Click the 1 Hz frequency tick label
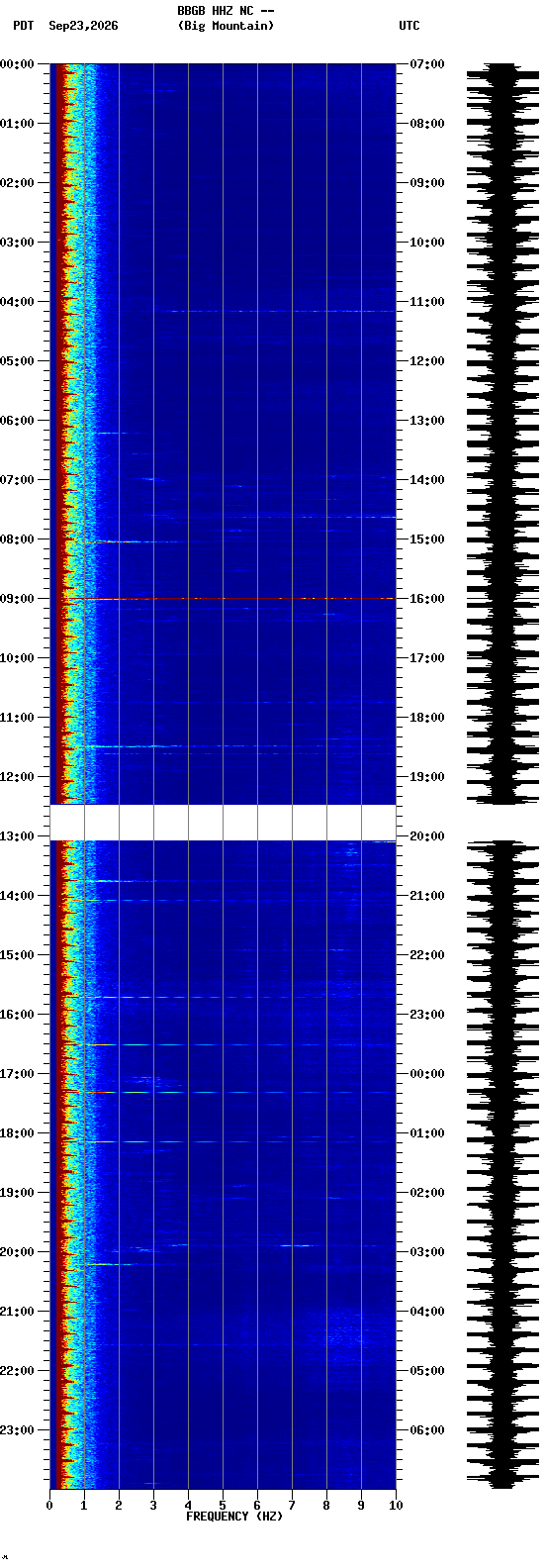Viewport: 546px width, 1568px height. coord(84,1506)
